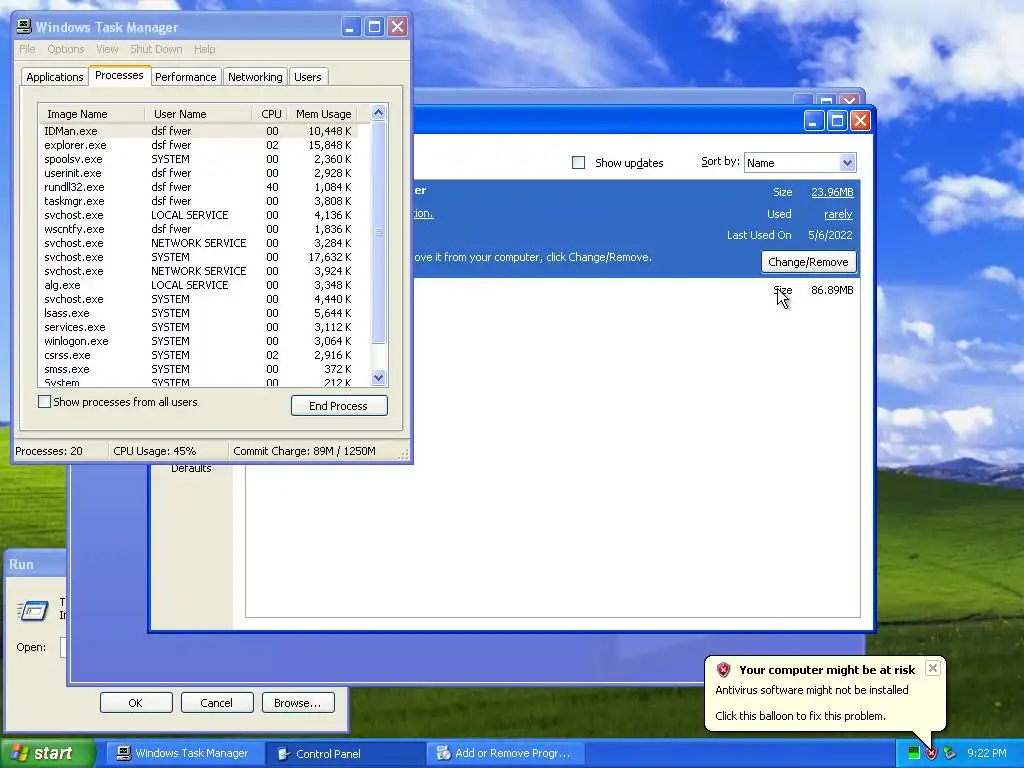
Task: Open the Help menu in Task Manager
Action: tap(204, 49)
